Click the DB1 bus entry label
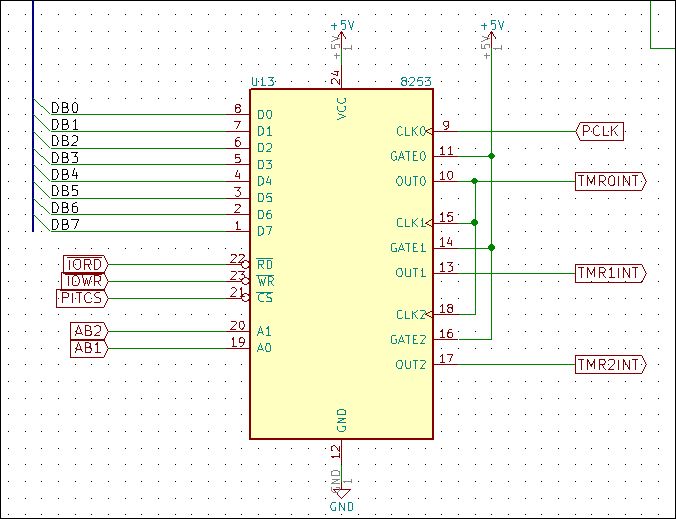 (x=65, y=125)
